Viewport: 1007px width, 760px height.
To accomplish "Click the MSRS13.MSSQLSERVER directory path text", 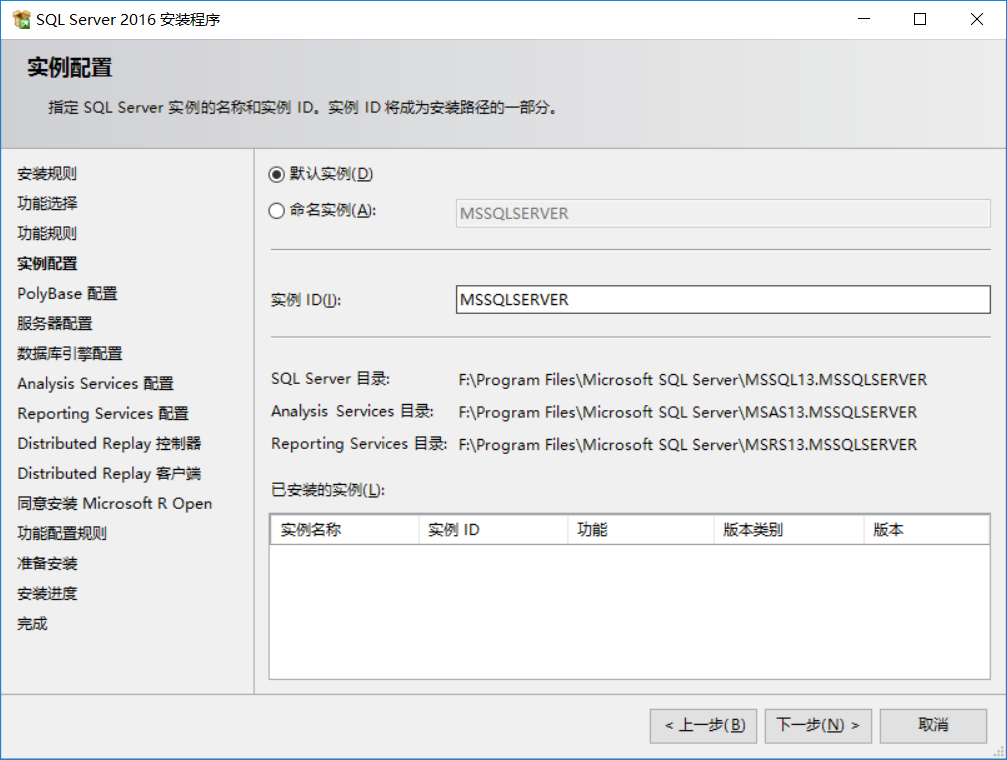I will tap(688, 445).
